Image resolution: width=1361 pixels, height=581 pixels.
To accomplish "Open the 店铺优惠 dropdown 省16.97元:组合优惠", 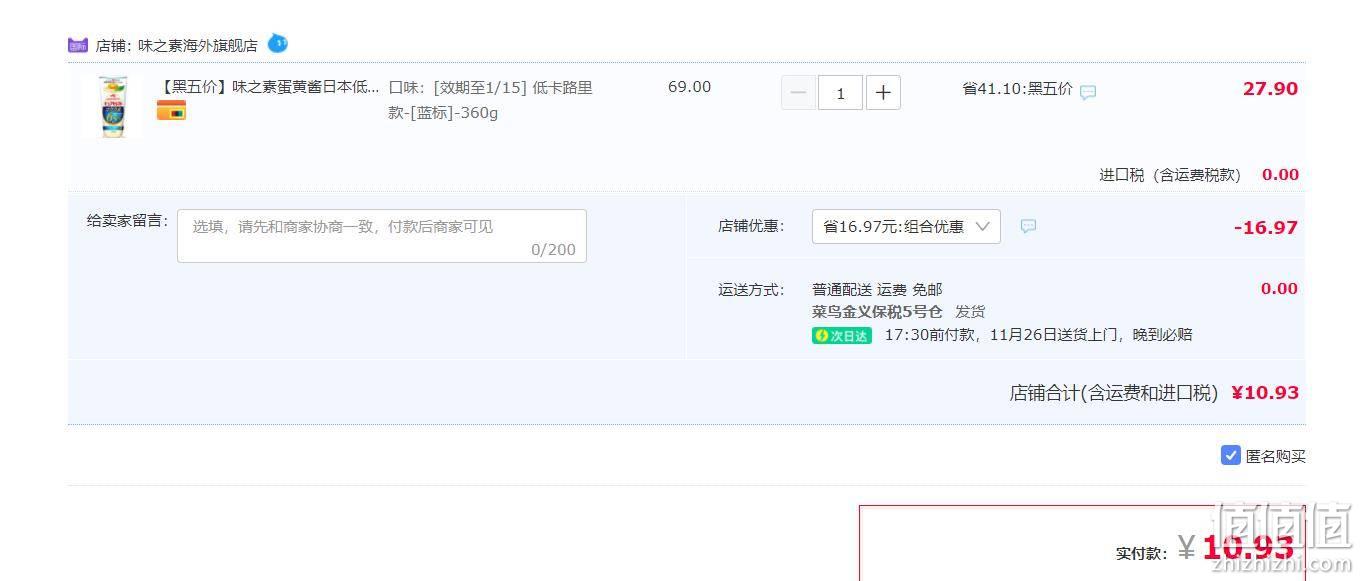I will coord(906,227).
